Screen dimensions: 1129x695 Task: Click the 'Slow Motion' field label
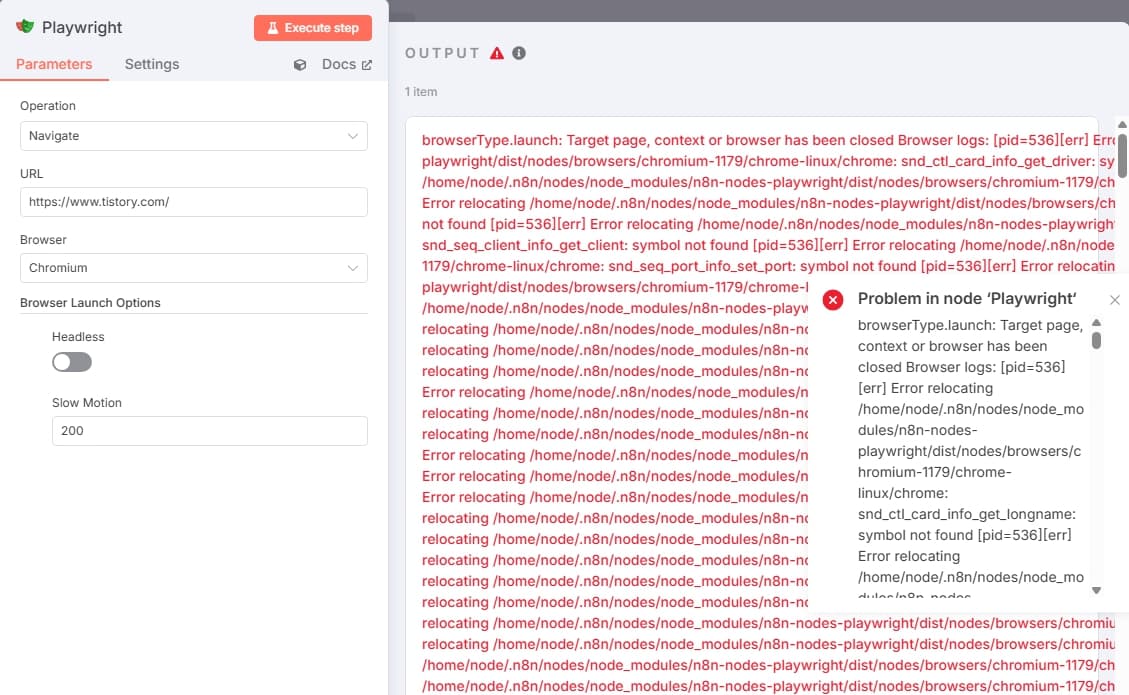pos(86,403)
